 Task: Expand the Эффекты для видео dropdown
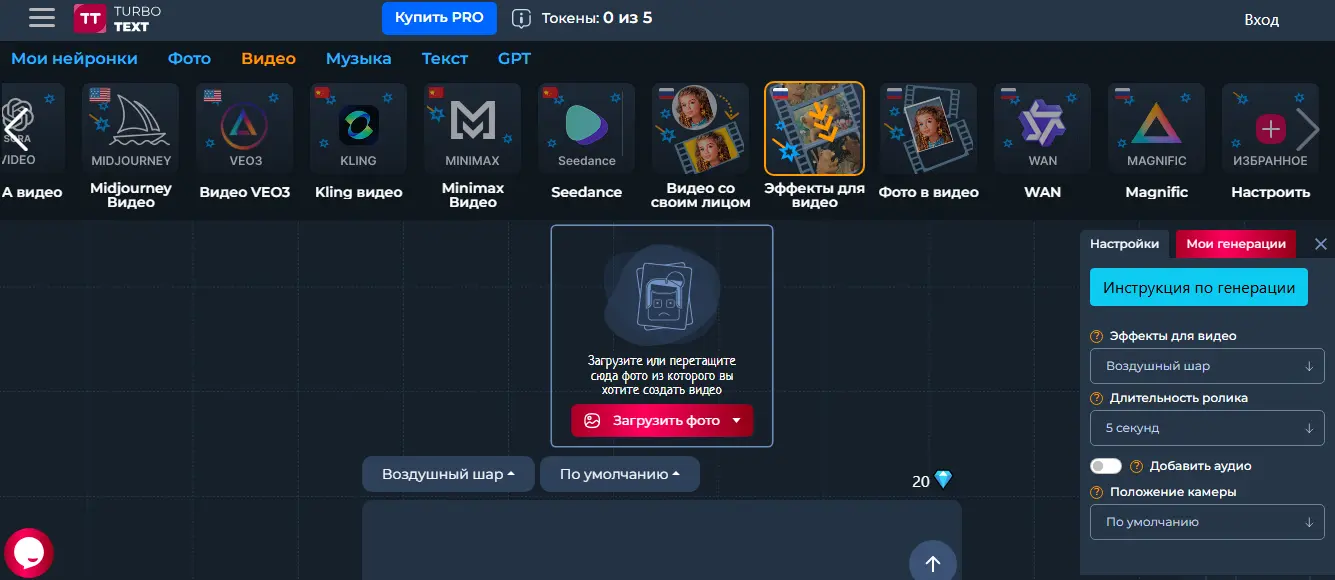1207,366
